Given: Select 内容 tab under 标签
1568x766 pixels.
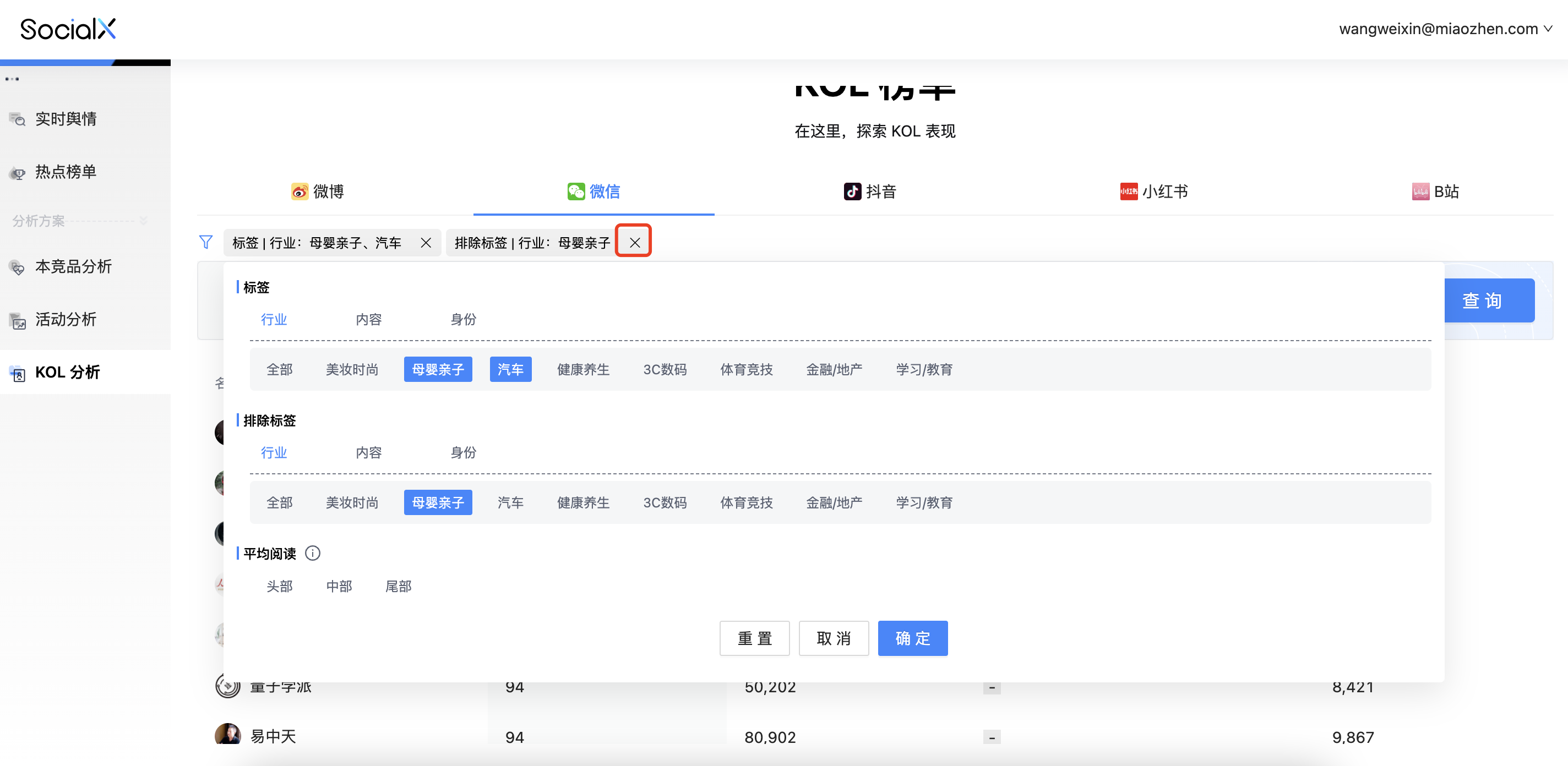Looking at the screenshot, I should (x=369, y=319).
